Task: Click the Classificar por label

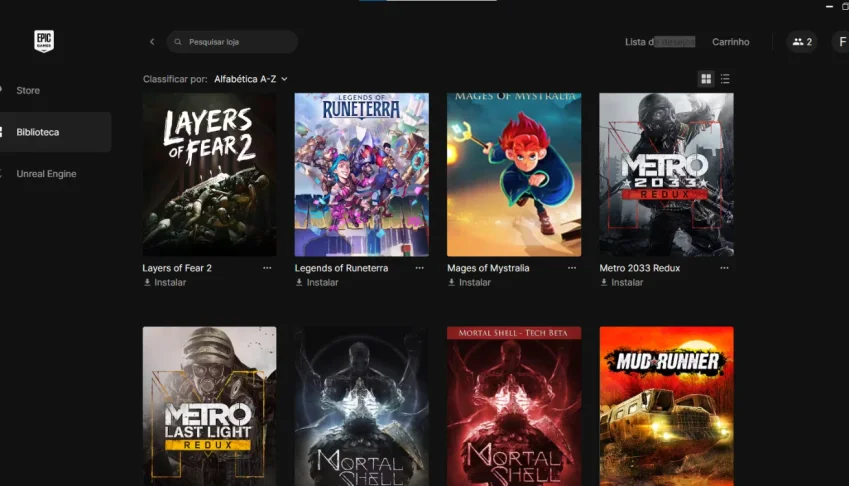Action: (175, 79)
